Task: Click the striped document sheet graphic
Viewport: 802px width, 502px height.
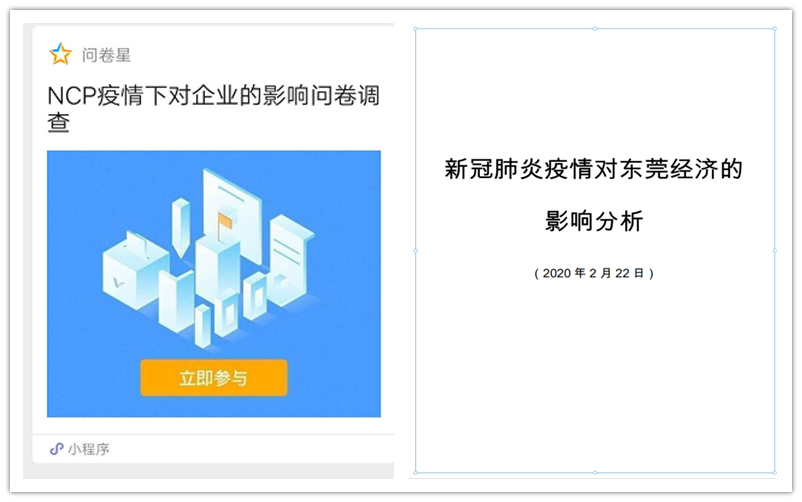Action: click(291, 260)
